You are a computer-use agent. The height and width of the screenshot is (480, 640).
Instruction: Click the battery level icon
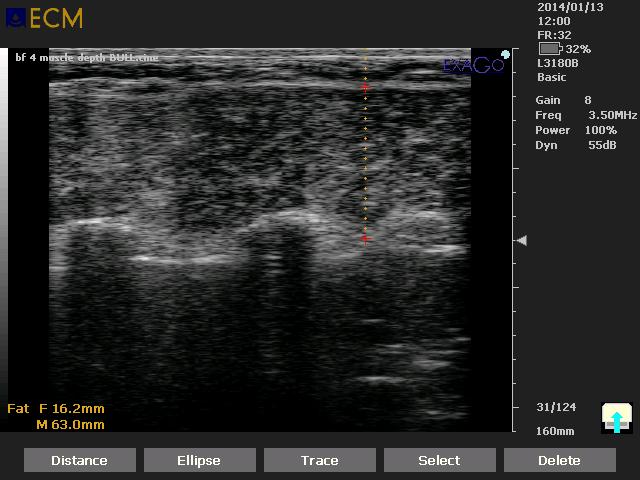pyautogui.click(x=549, y=49)
